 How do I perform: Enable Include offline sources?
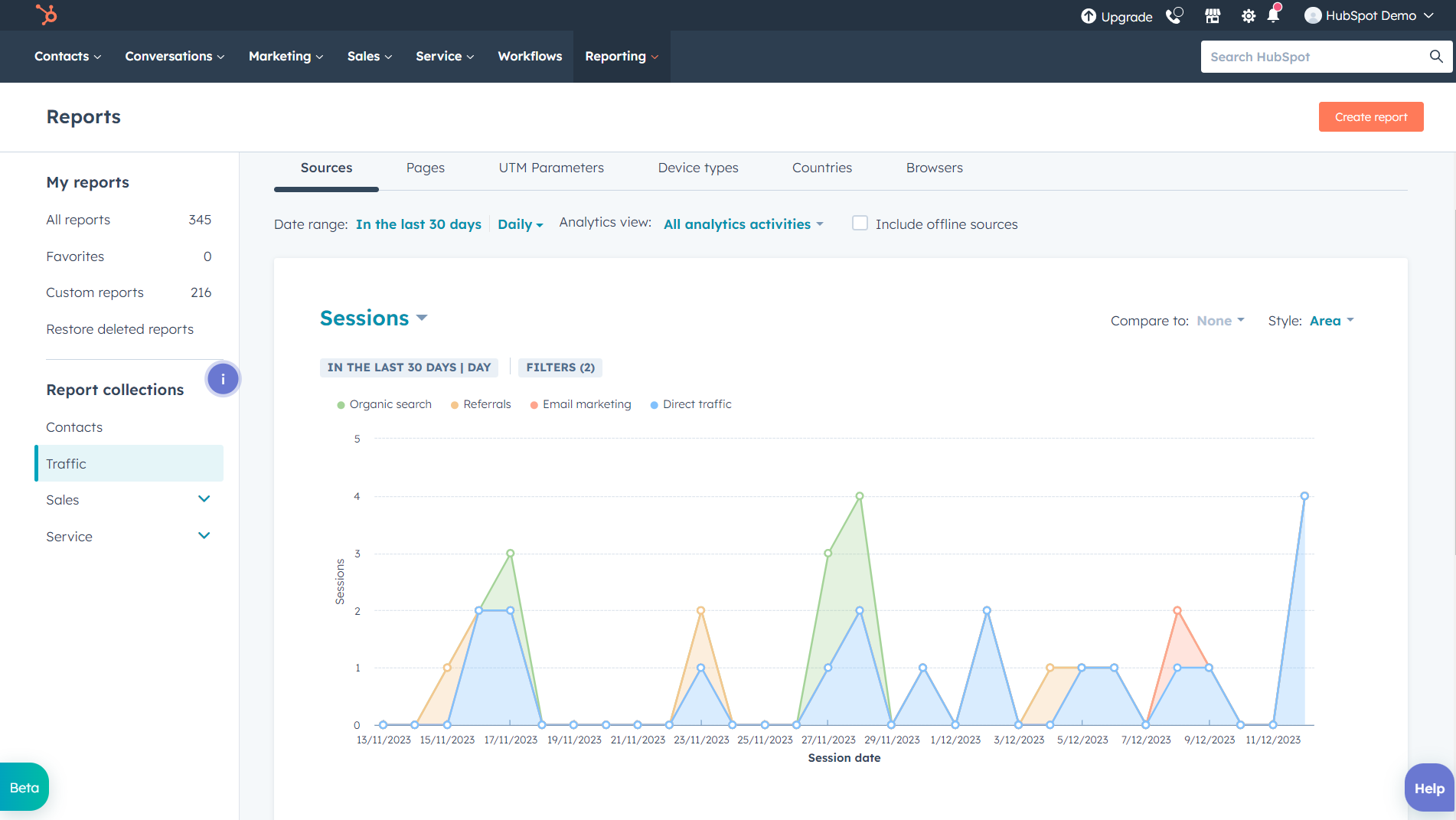coord(860,223)
